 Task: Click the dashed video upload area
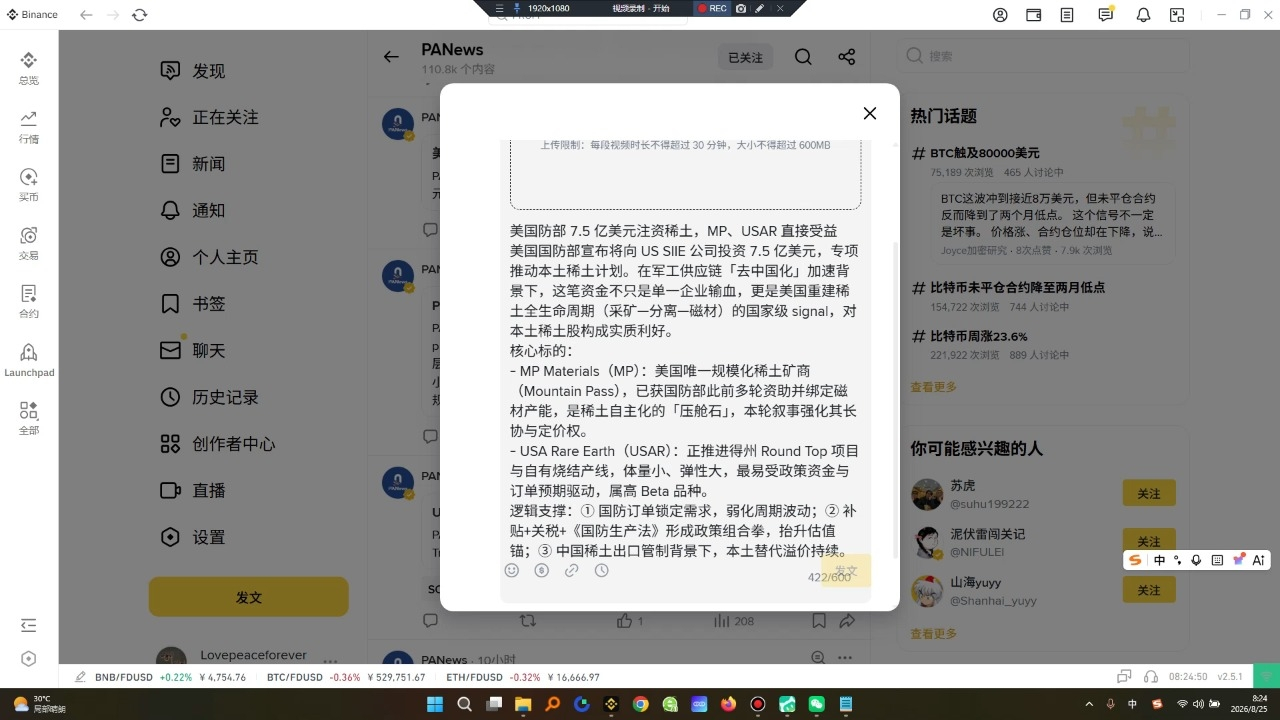pos(685,174)
